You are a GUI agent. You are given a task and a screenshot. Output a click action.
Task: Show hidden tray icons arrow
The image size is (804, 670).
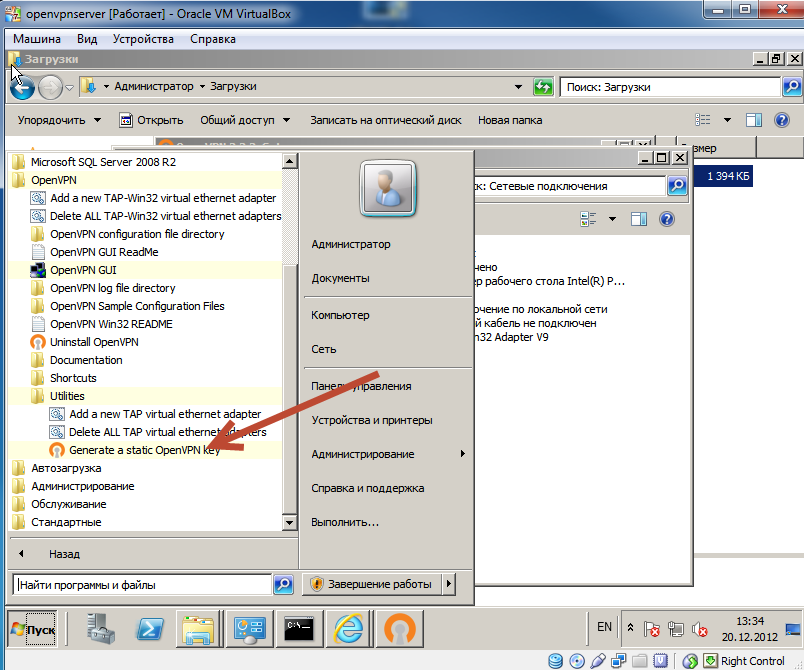[x=630, y=627]
